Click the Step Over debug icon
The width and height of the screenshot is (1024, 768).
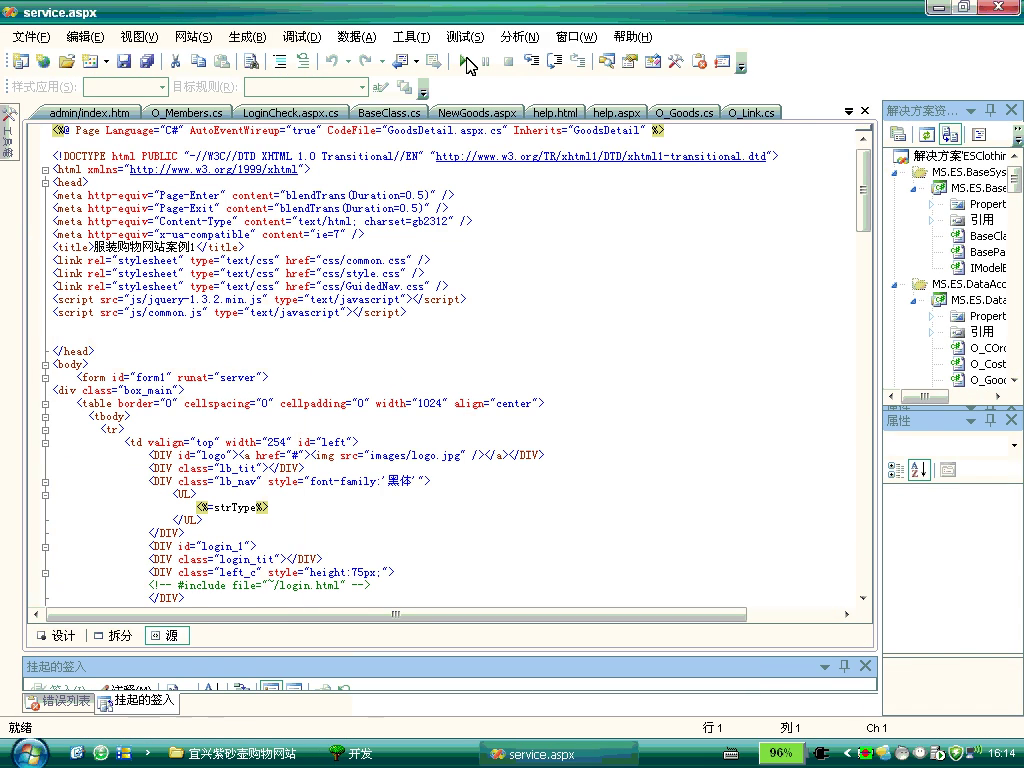554,61
